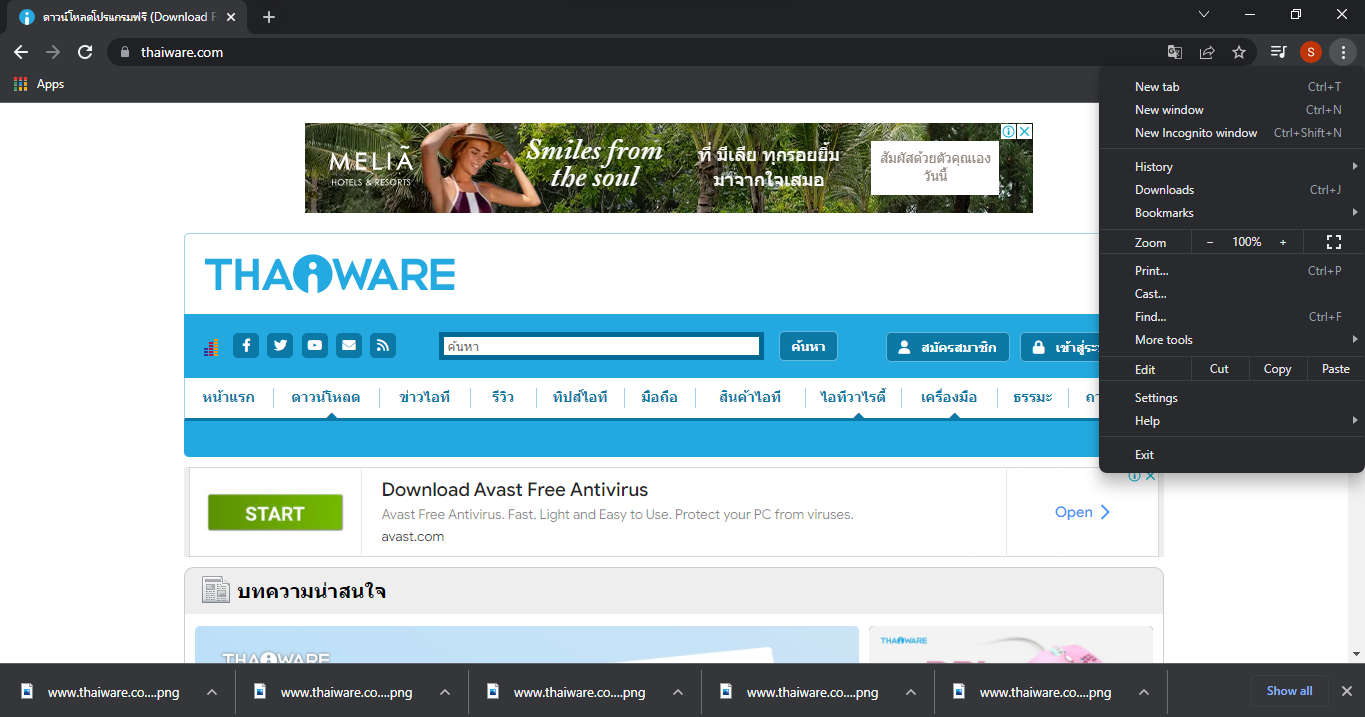Click the address bar URL thaiware.com
1365x717 pixels.
(x=182, y=52)
